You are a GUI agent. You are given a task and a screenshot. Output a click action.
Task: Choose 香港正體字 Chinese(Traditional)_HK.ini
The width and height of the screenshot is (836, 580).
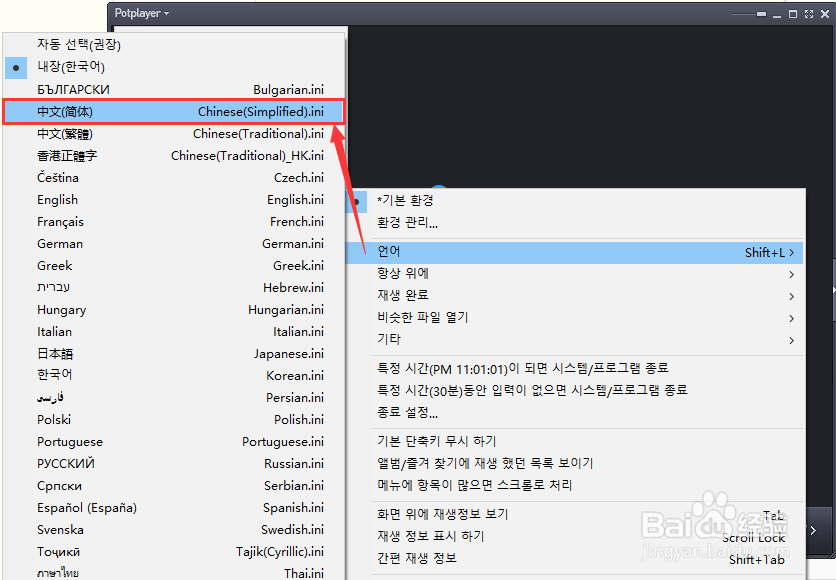pyautogui.click(x=174, y=156)
